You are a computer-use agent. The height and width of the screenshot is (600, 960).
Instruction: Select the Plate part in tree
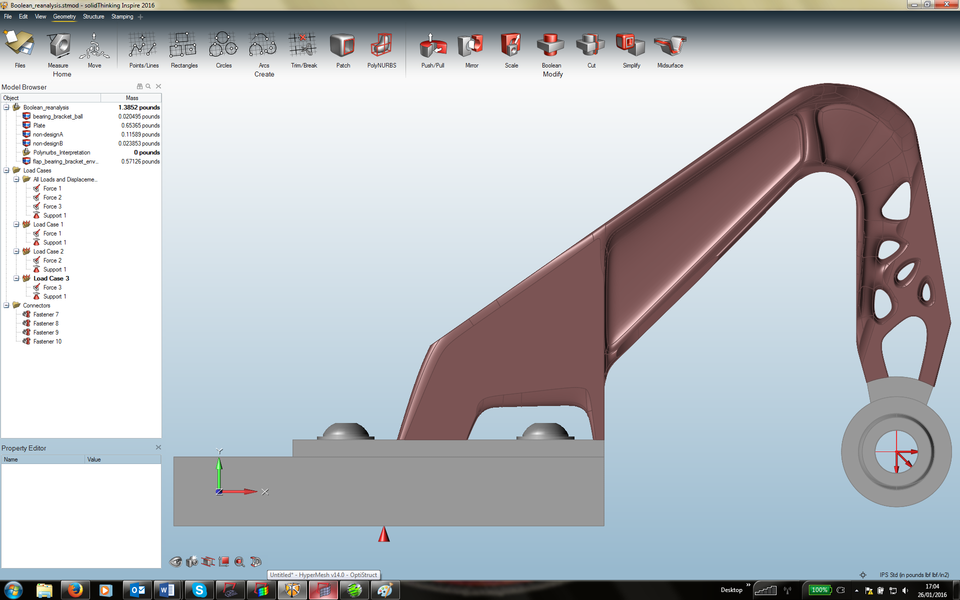click(x=39, y=125)
